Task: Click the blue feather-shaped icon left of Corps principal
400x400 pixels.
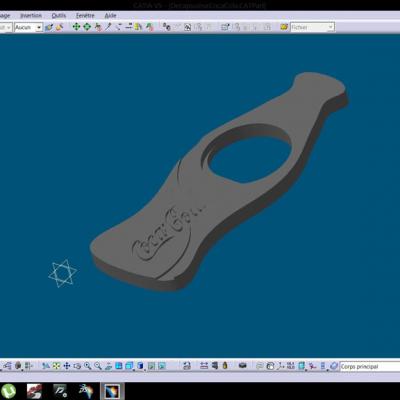Action: [x=334, y=366]
